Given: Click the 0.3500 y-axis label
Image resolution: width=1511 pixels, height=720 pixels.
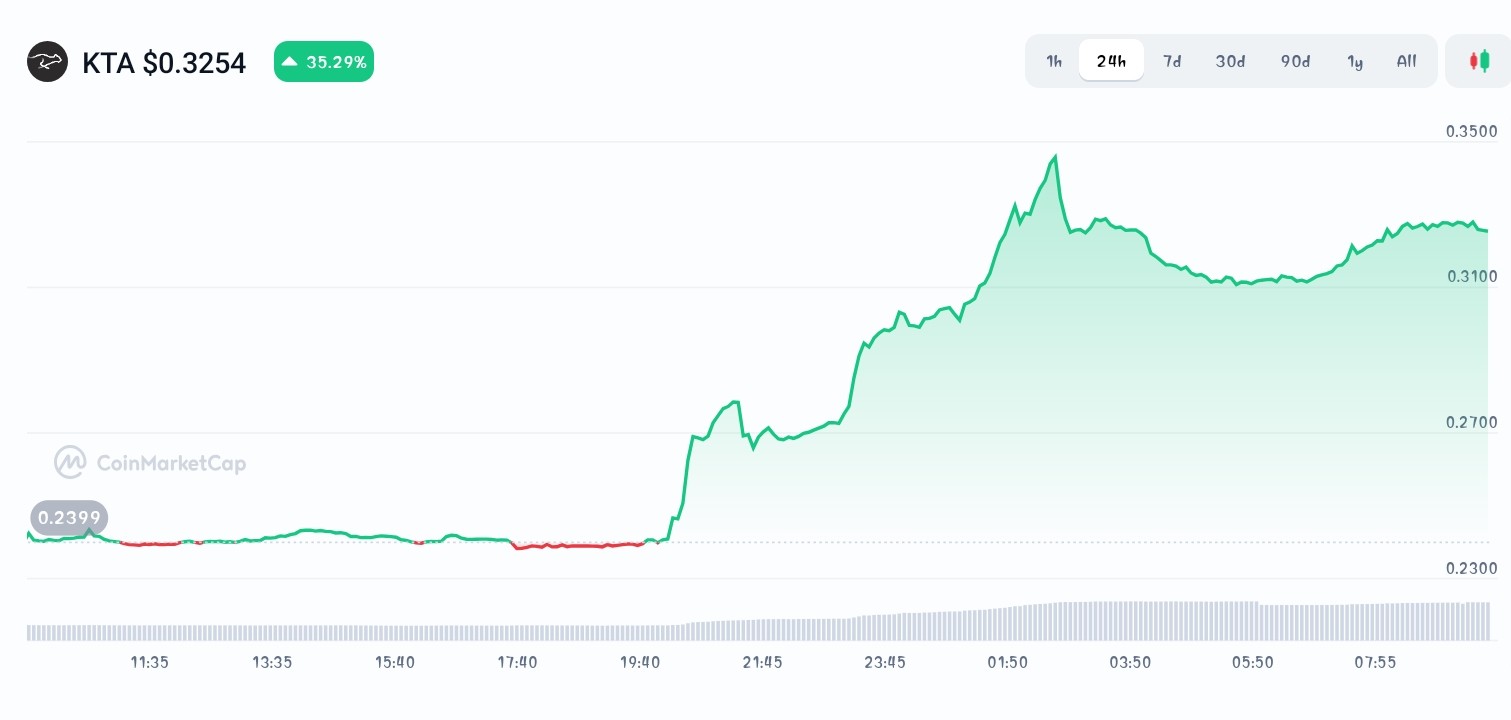Looking at the screenshot, I should pyautogui.click(x=1472, y=131).
